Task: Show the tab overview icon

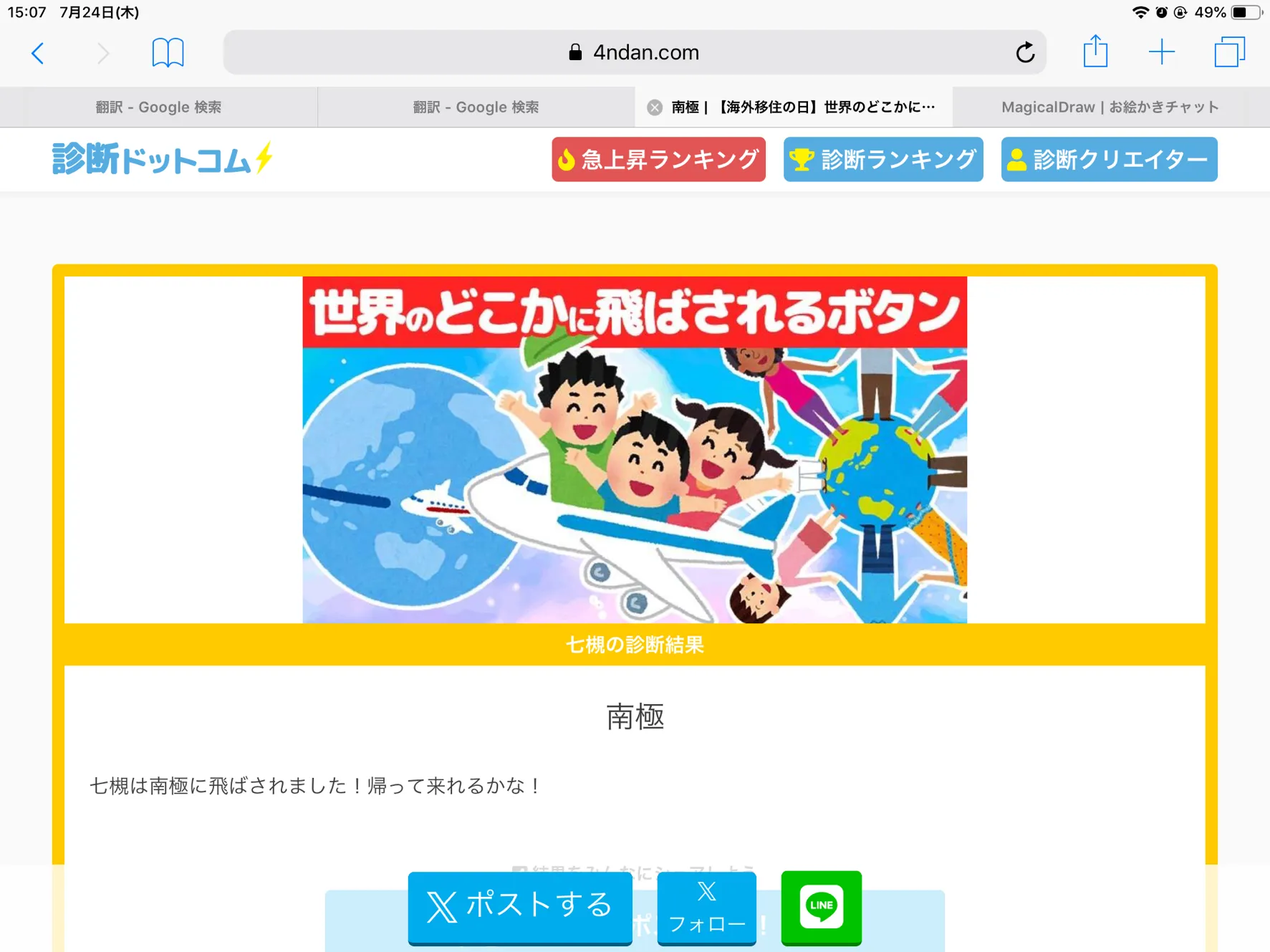Action: coord(1229,52)
